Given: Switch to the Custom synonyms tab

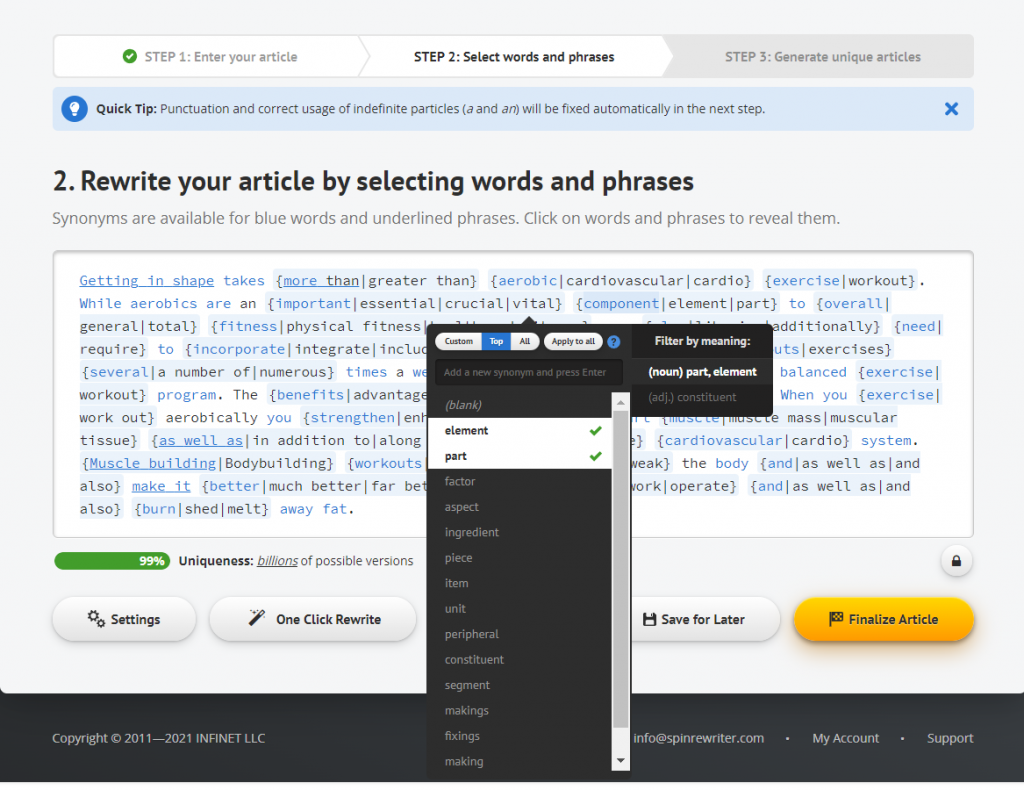Looking at the screenshot, I should (458, 342).
